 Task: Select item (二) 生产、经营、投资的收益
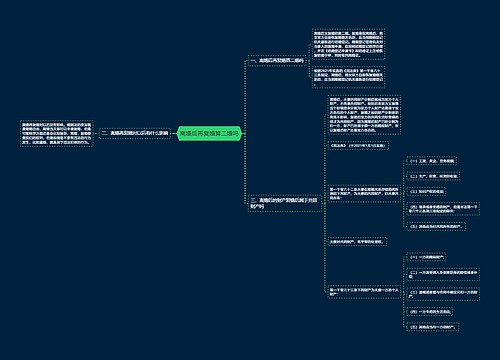point(433,176)
